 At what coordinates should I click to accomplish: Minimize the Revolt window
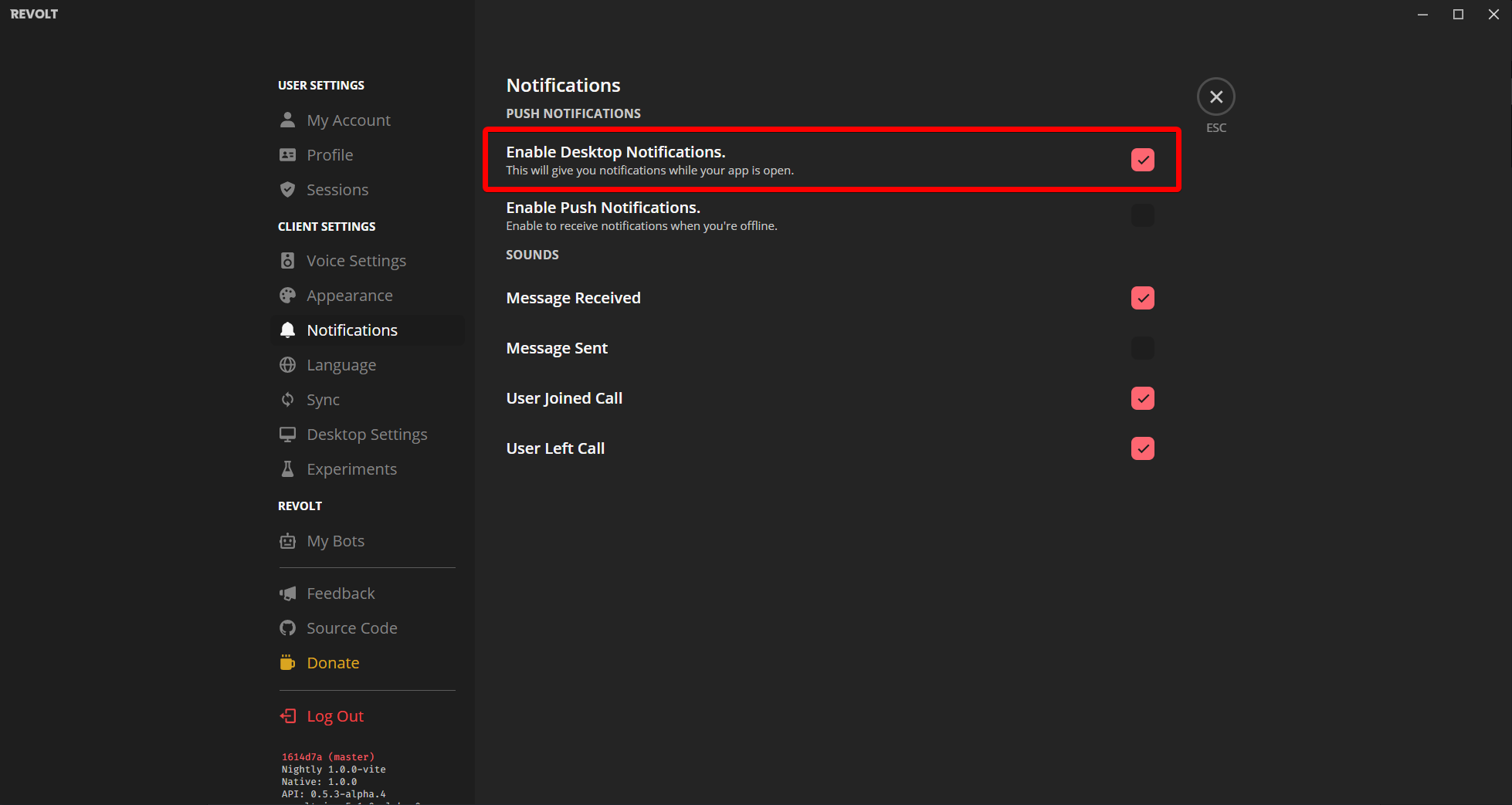[1422, 14]
